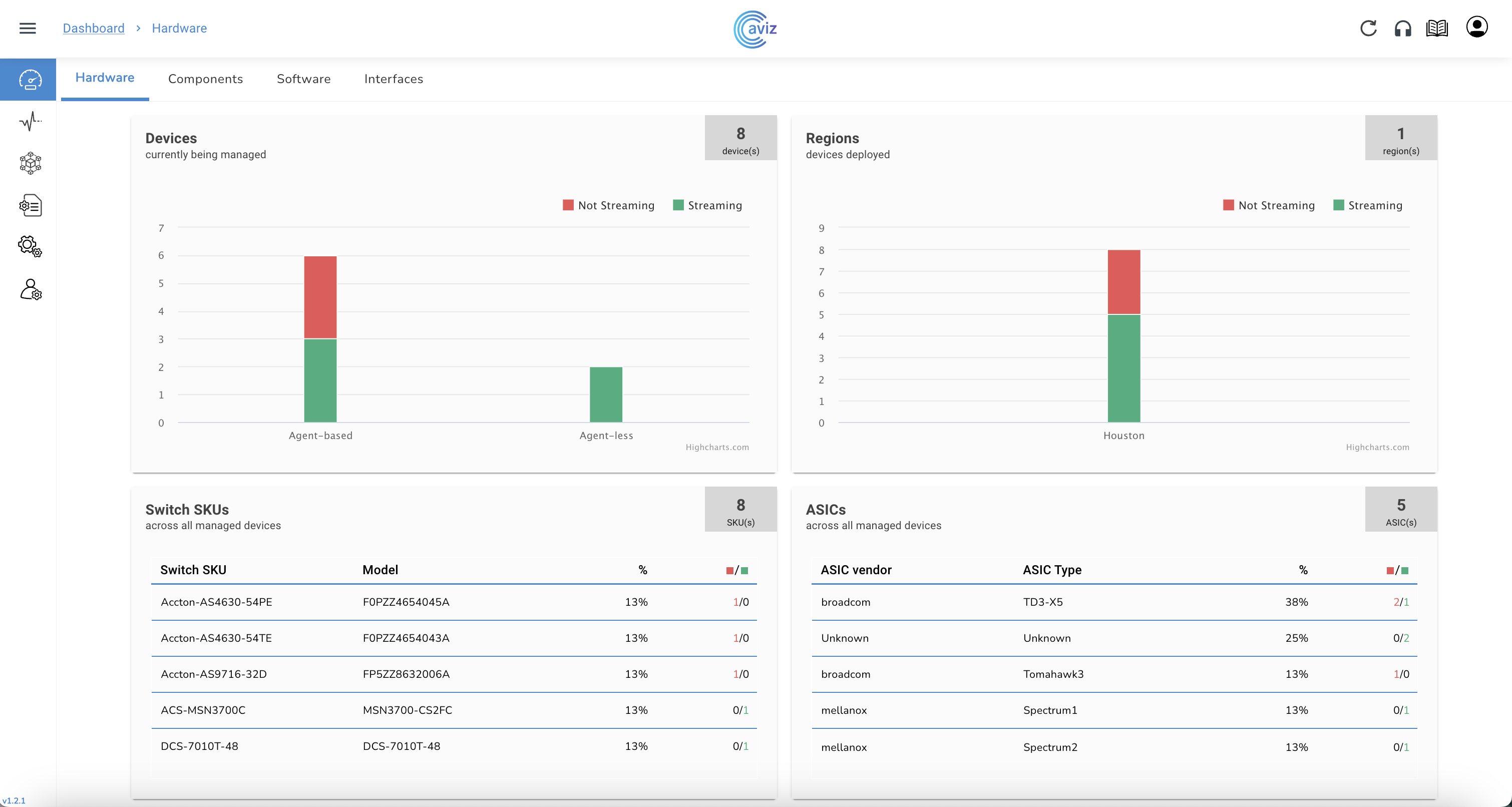The image size is (1512, 807).
Task: Click the refresh icon in header
Action: [x=1368, y=28]
